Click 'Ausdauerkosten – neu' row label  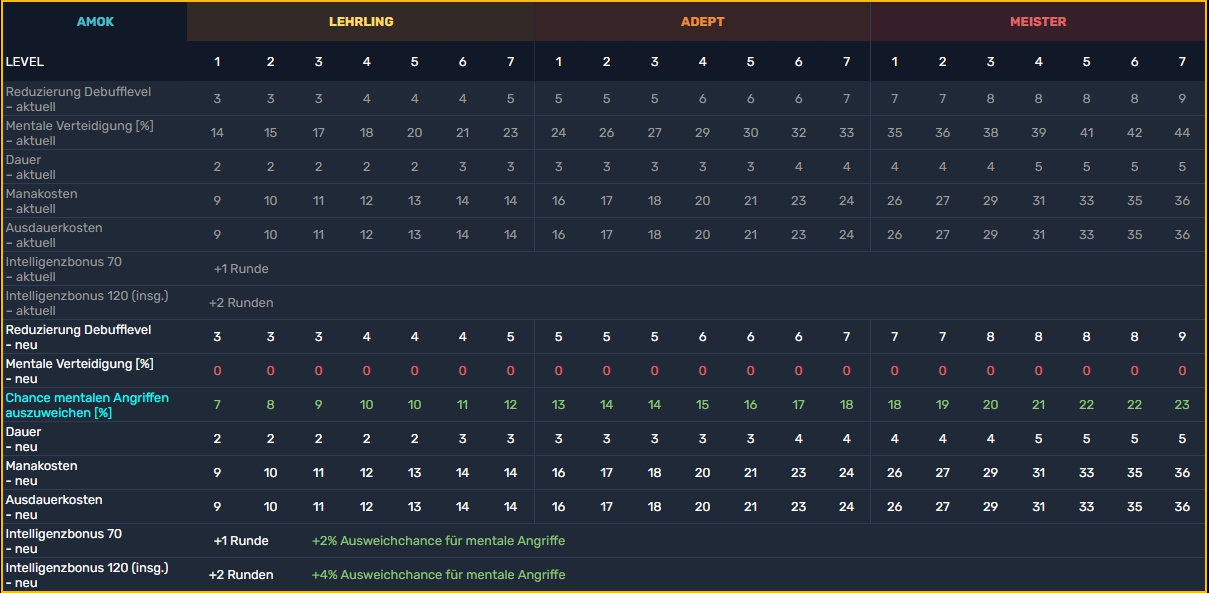(54, 507)
